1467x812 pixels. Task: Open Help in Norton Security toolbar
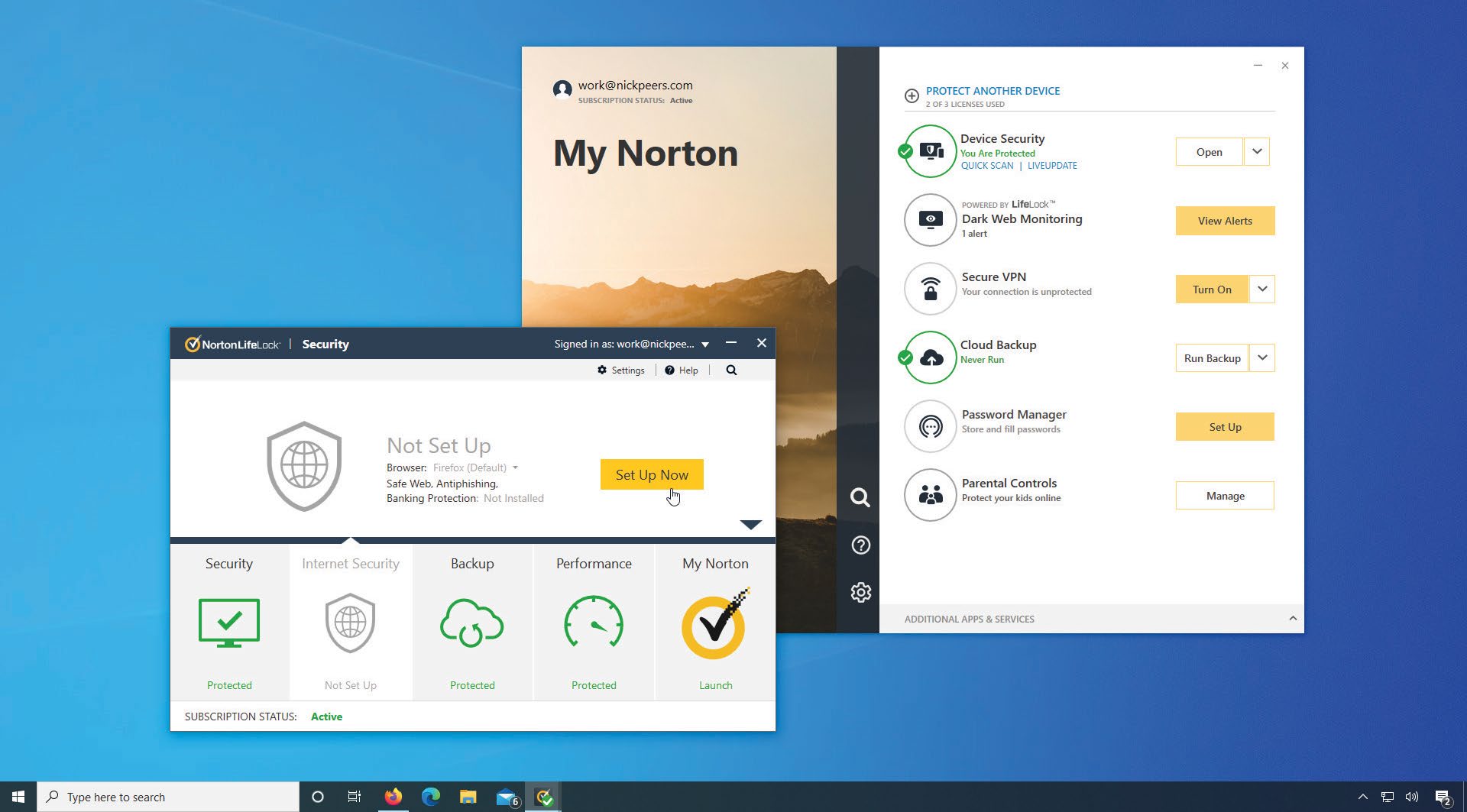point(681,370)
